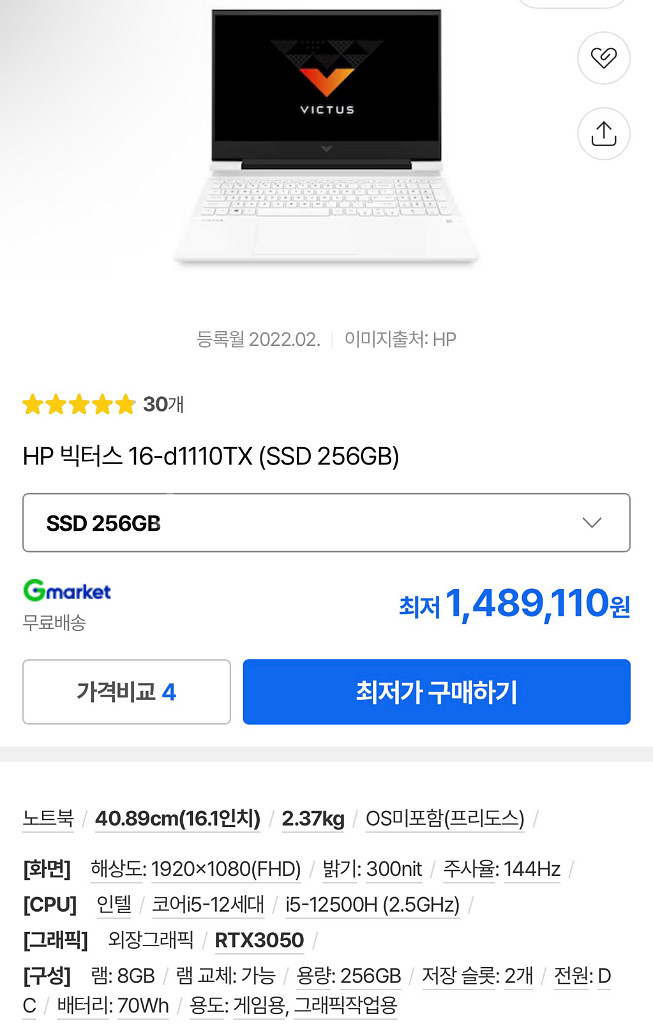
Task: Click the heart wishlist icon
Action: point(604,58)
